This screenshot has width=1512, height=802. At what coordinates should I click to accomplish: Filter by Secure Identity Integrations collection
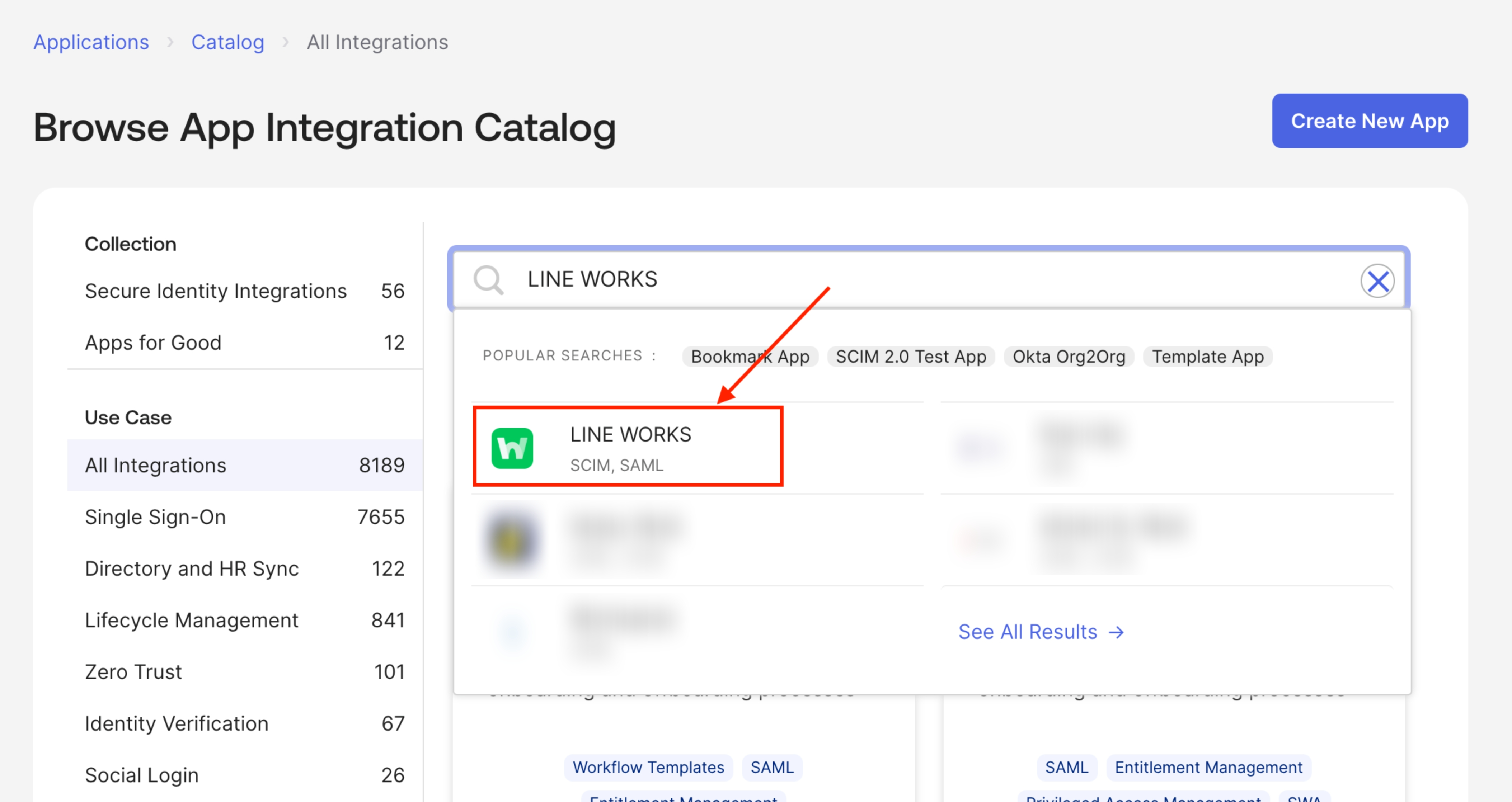pyautogui.click(x=245, y=291)
